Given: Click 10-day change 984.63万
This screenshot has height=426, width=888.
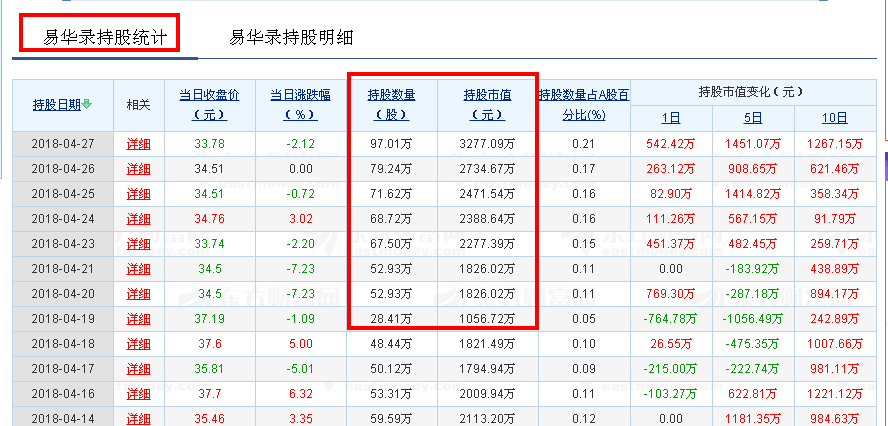Looking at the screenshot, I should 835,419.
